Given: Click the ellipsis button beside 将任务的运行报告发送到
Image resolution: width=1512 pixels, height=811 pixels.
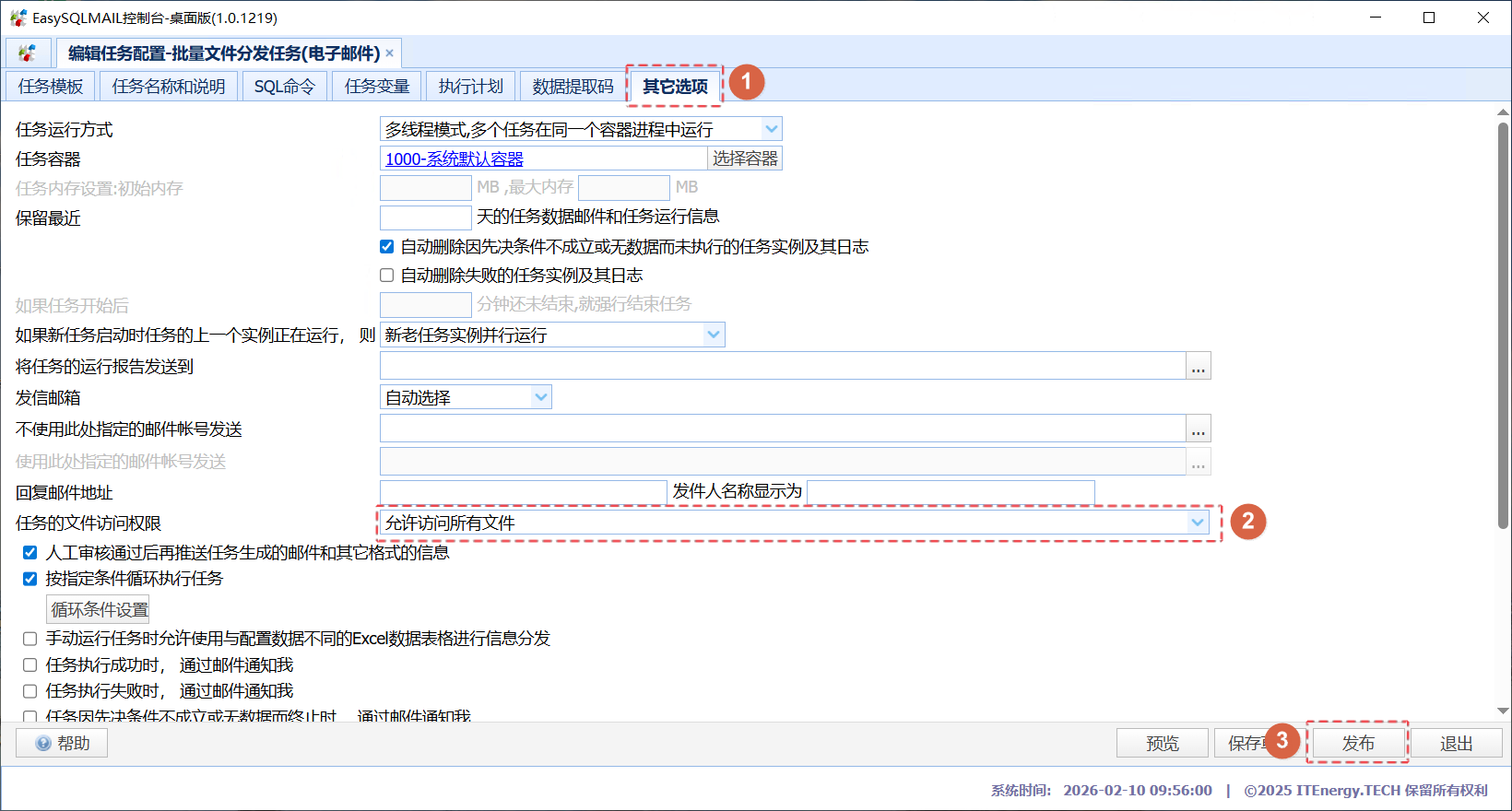Looking at the screenshot, I should (x=1198, y=367).
